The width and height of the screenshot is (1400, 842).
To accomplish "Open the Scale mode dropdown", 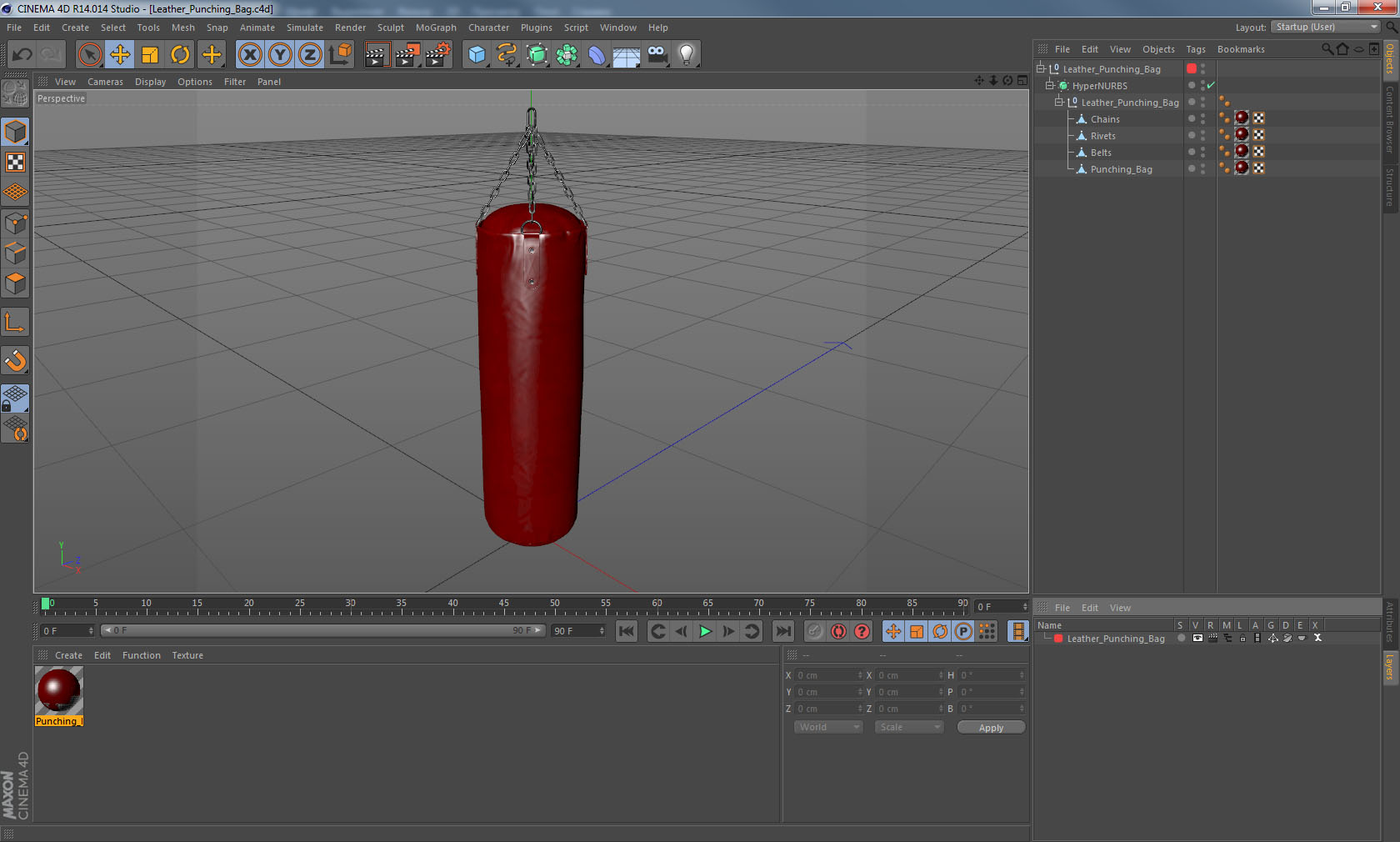I will 908,727.
